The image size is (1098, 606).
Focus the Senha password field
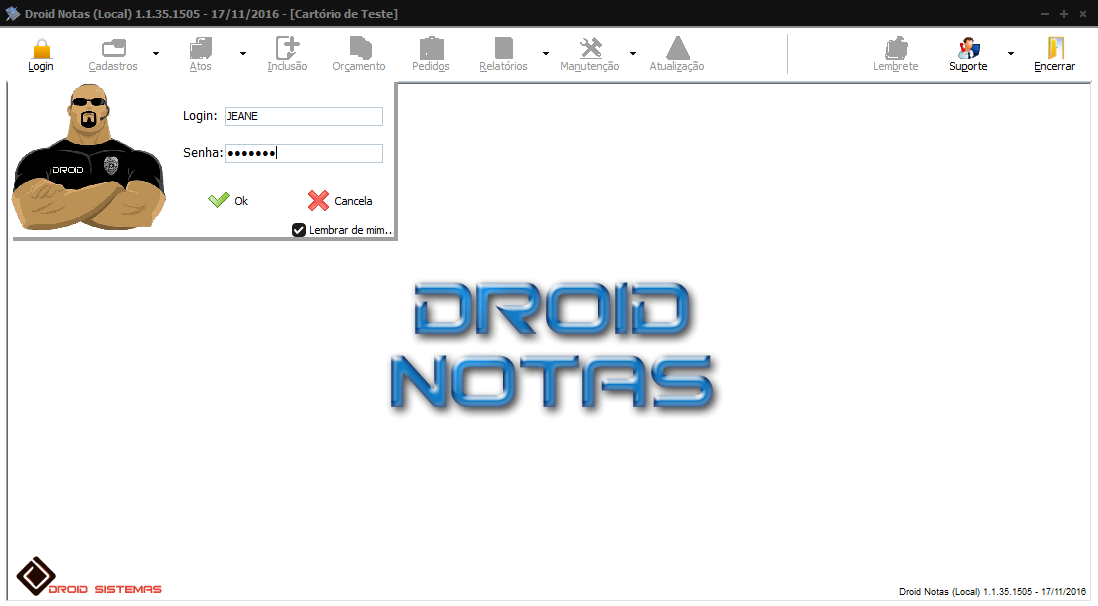point(304,153)
